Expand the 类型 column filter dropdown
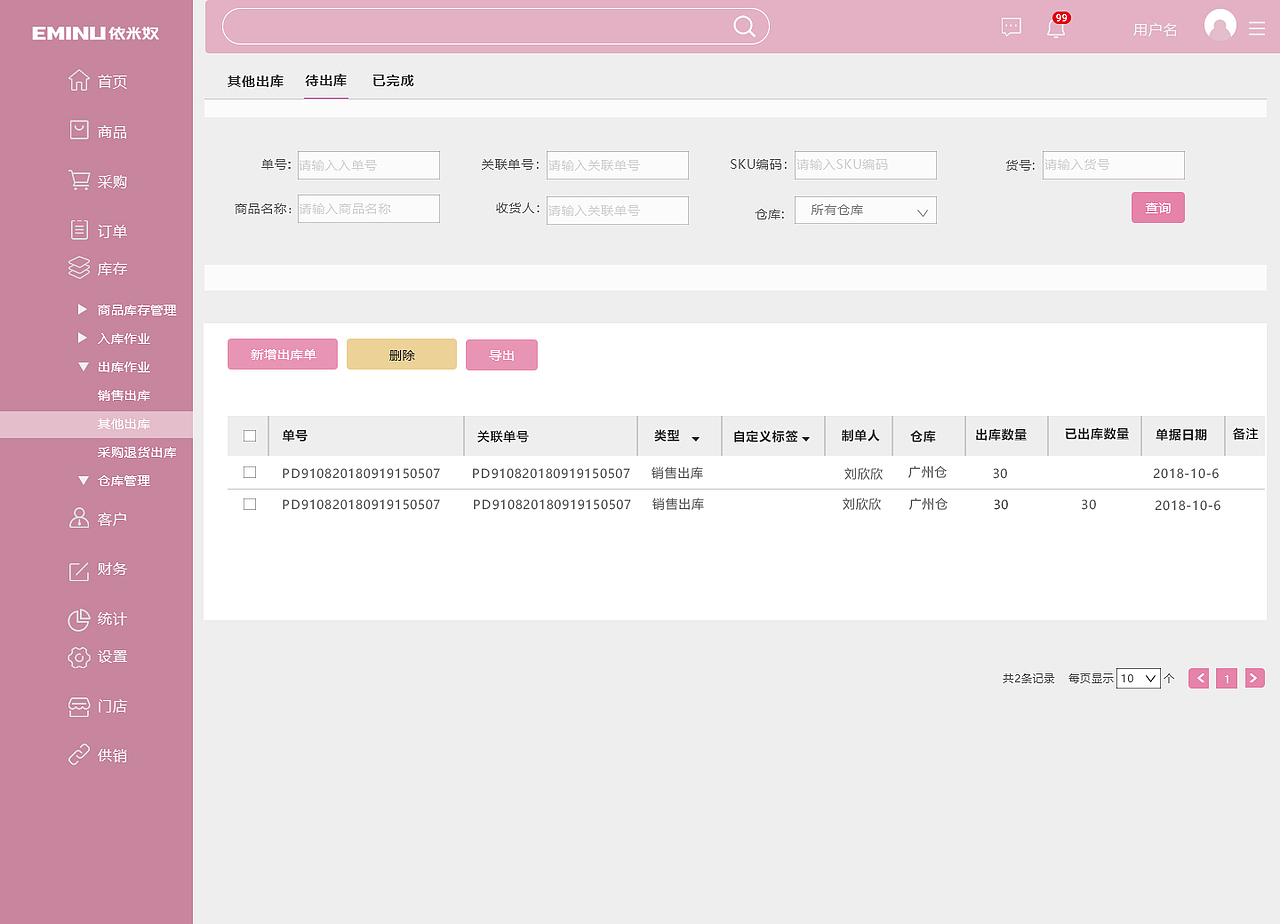 click(697, 437)
